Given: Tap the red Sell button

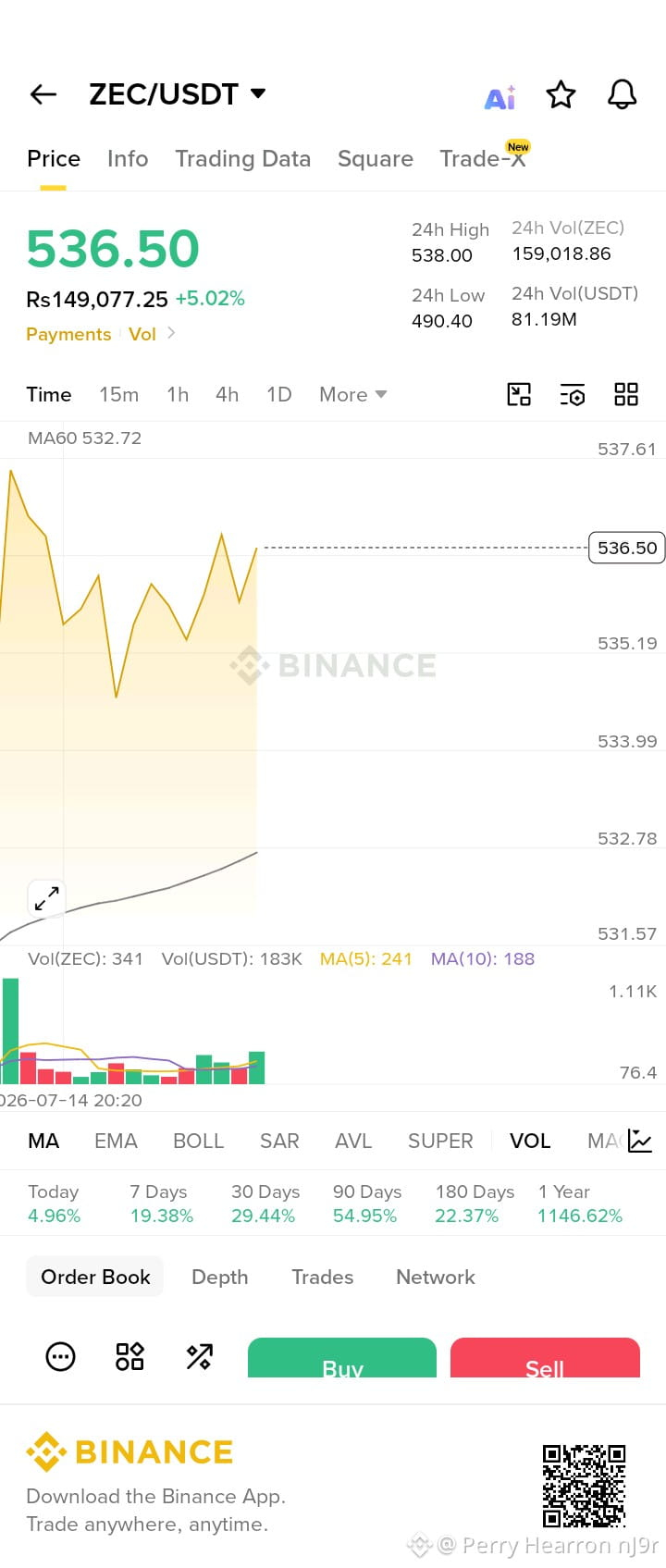Looking at the screenshot, I should click(x=545, y=1358).
